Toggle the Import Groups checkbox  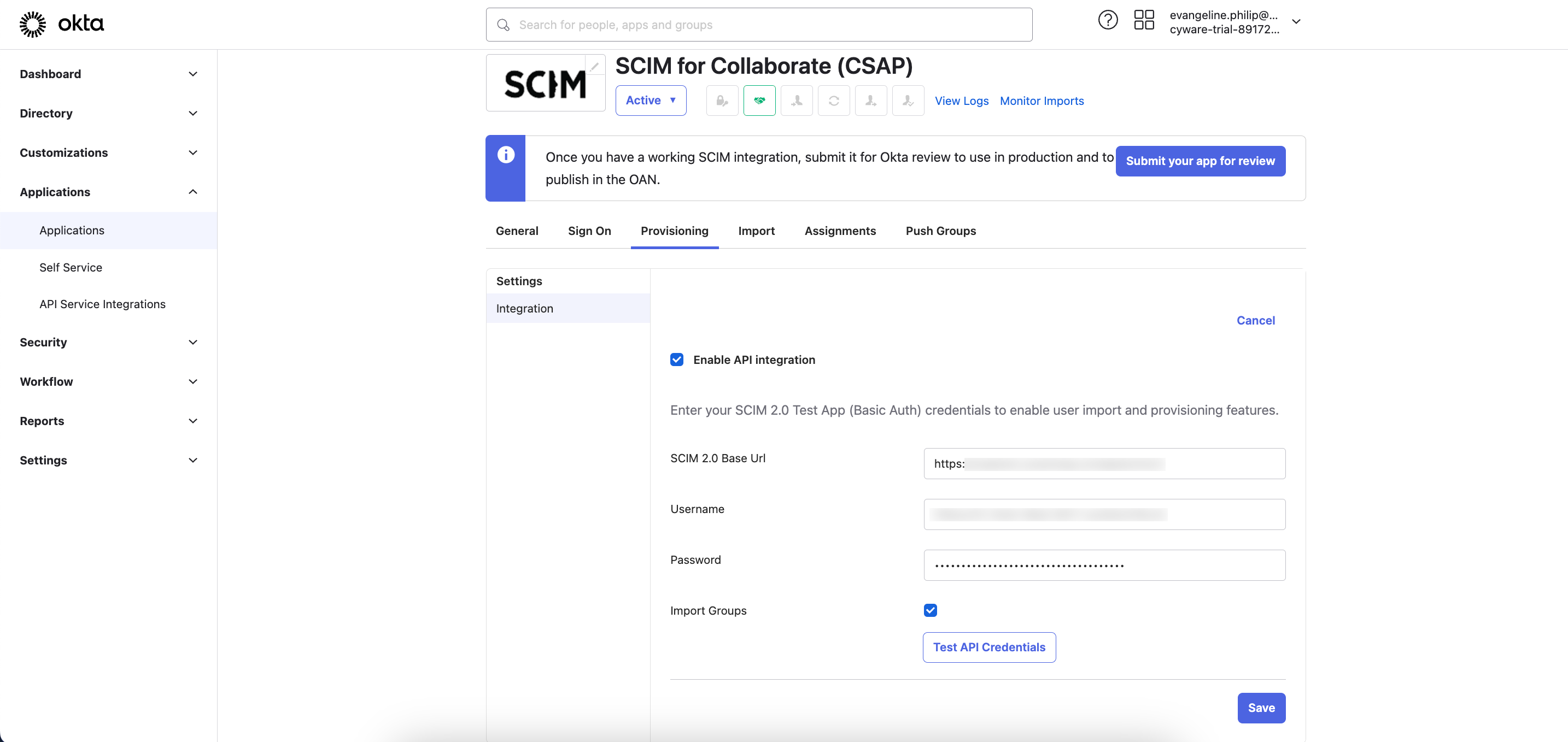click(930, 610)
